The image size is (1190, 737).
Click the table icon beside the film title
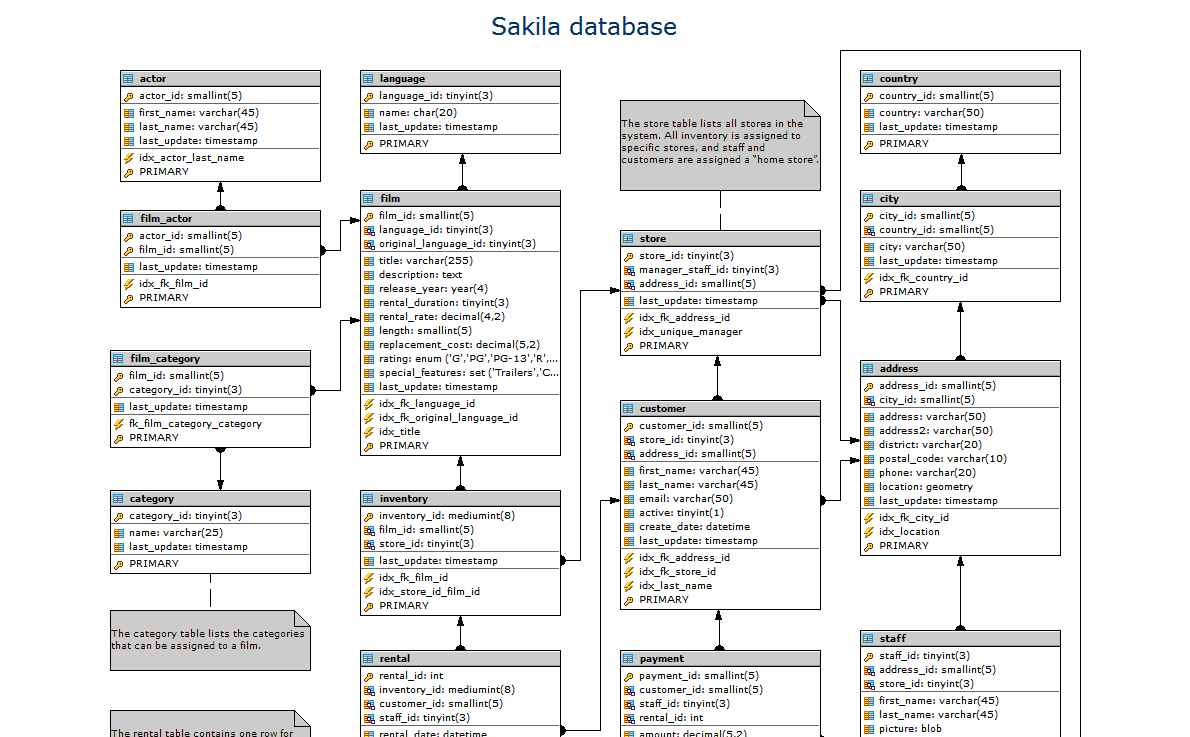click(368, 199)
